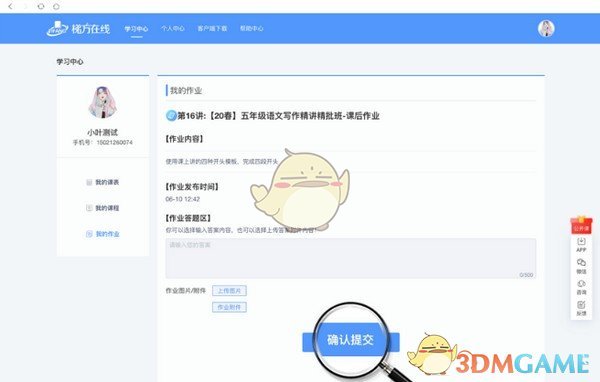Open 我的课表 in the left sidebar
Image resolution: width=600 pixels, height=382 pixels.
(103, 182)
